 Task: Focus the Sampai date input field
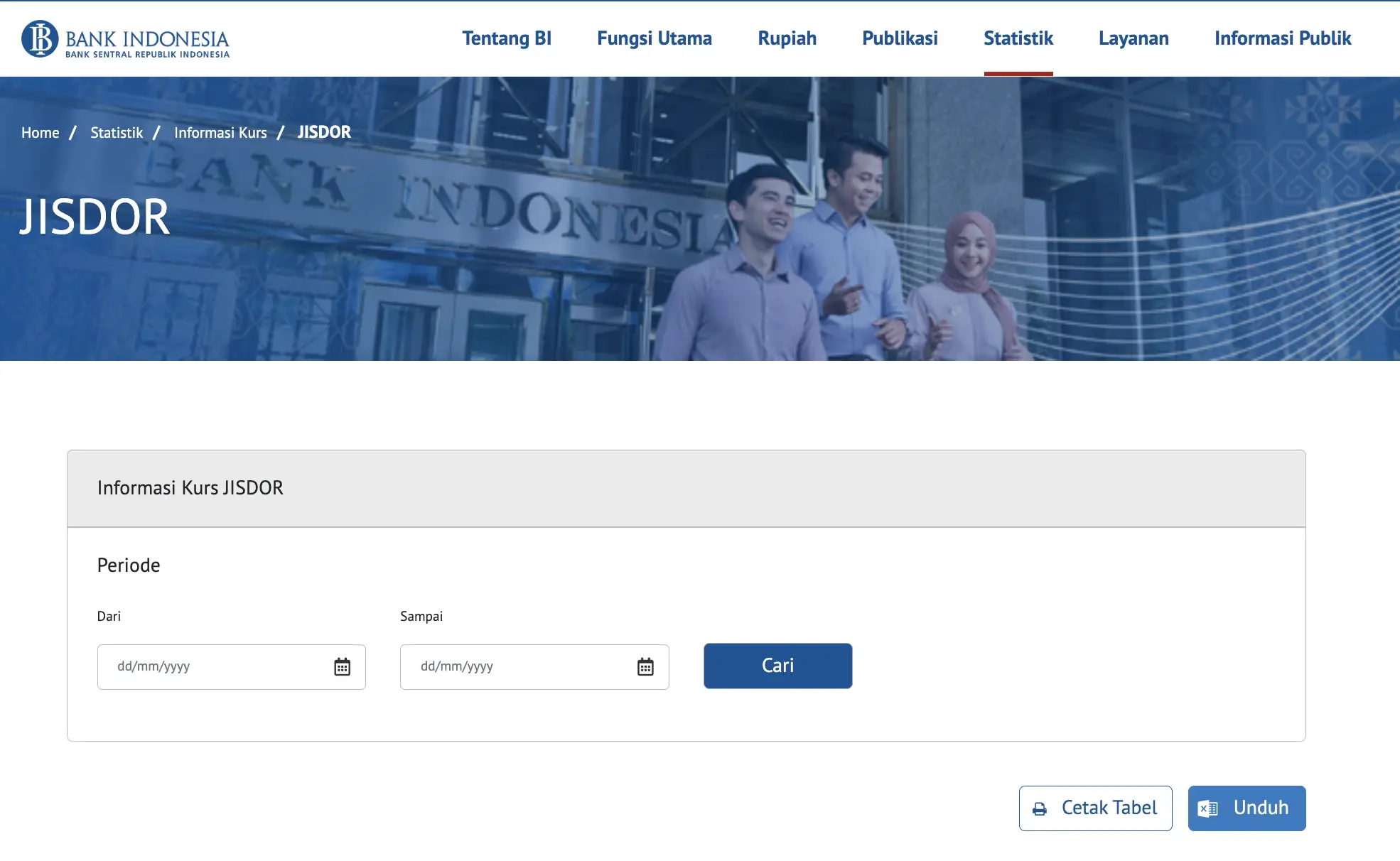tap(534, 667)
